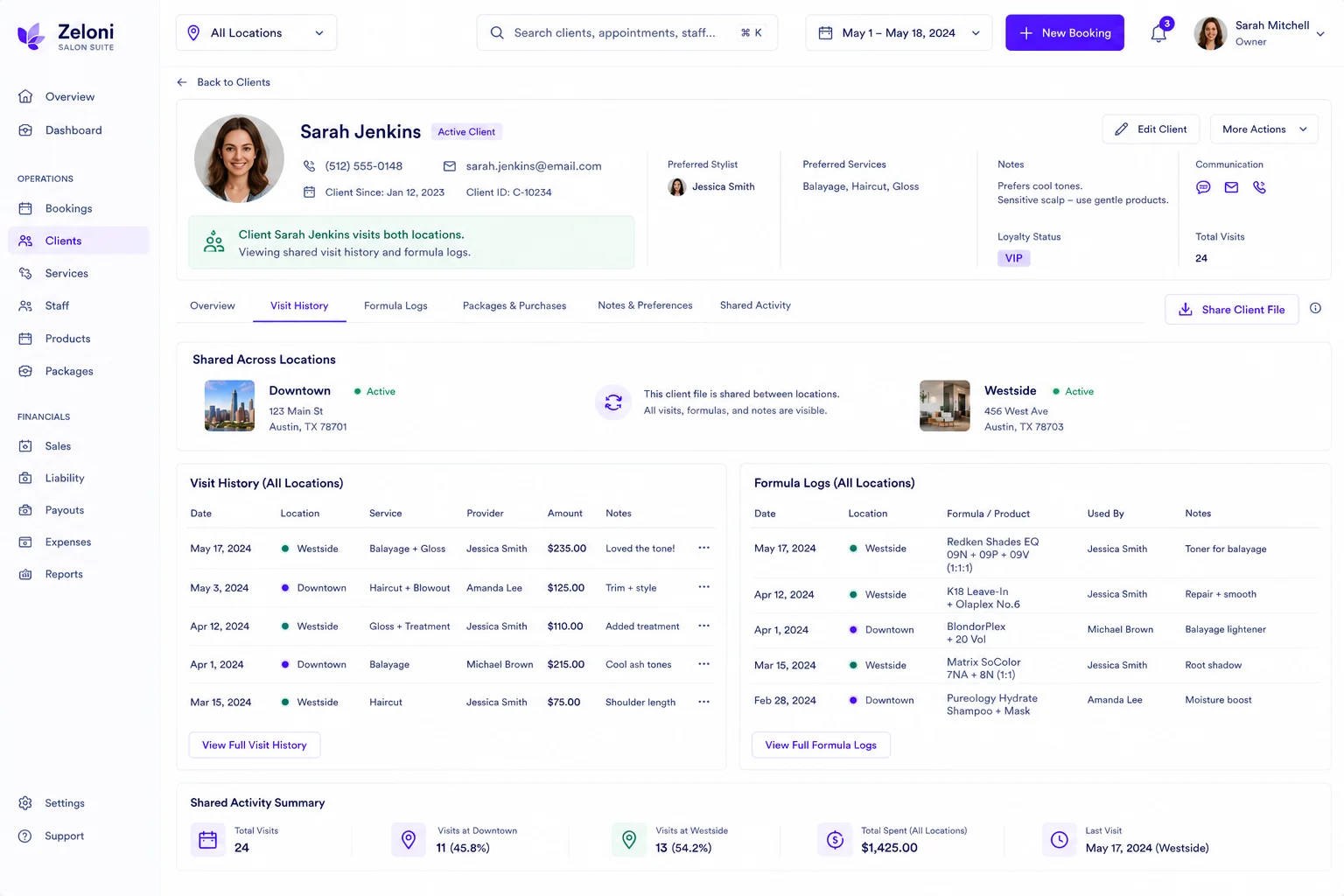The height and width of the screenshot is (896, 1344).
Task: Click the Active Client badge
Action: point(466,132)
